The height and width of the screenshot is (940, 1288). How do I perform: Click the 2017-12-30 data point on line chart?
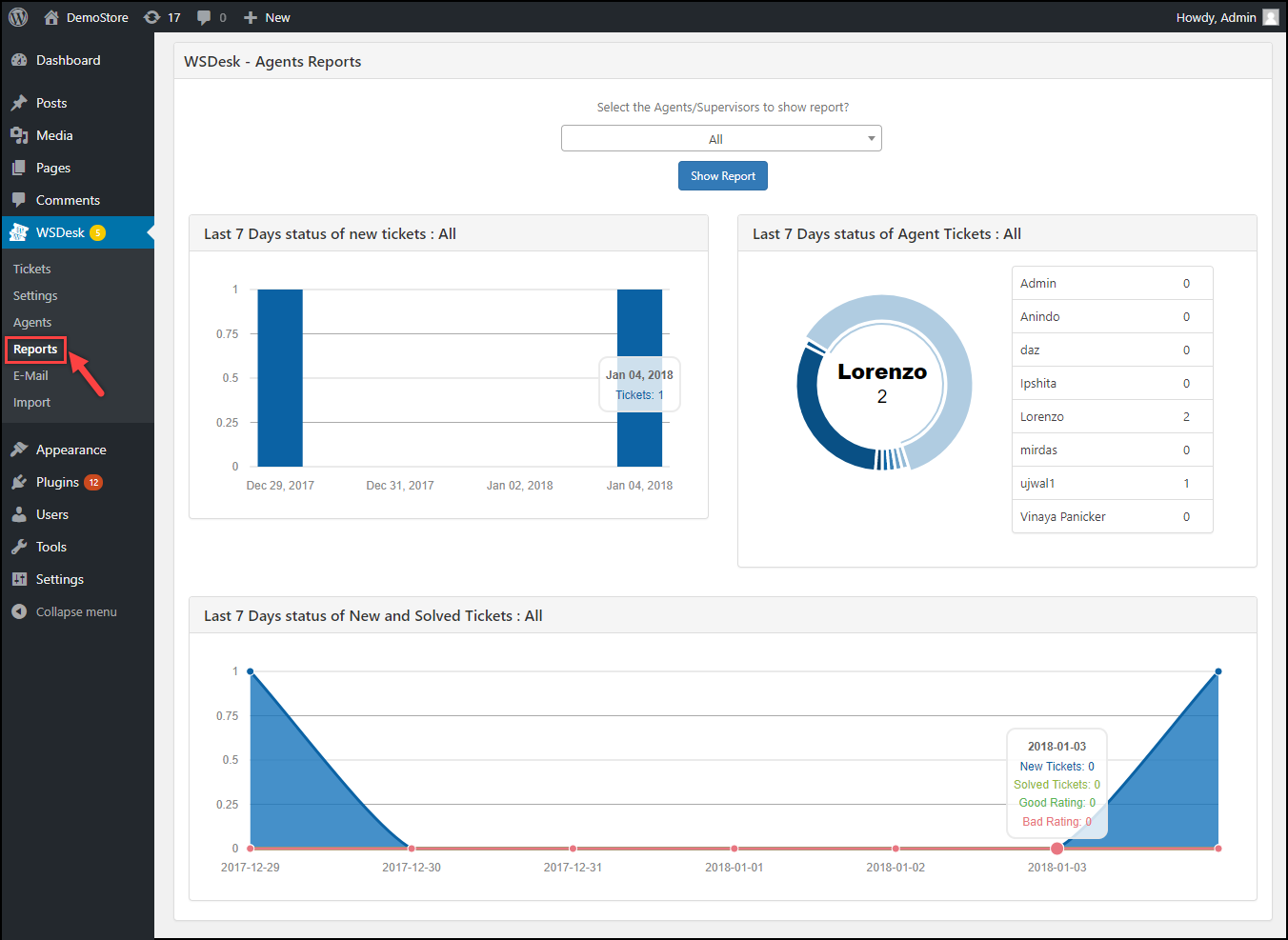click(x=412, y=849)
